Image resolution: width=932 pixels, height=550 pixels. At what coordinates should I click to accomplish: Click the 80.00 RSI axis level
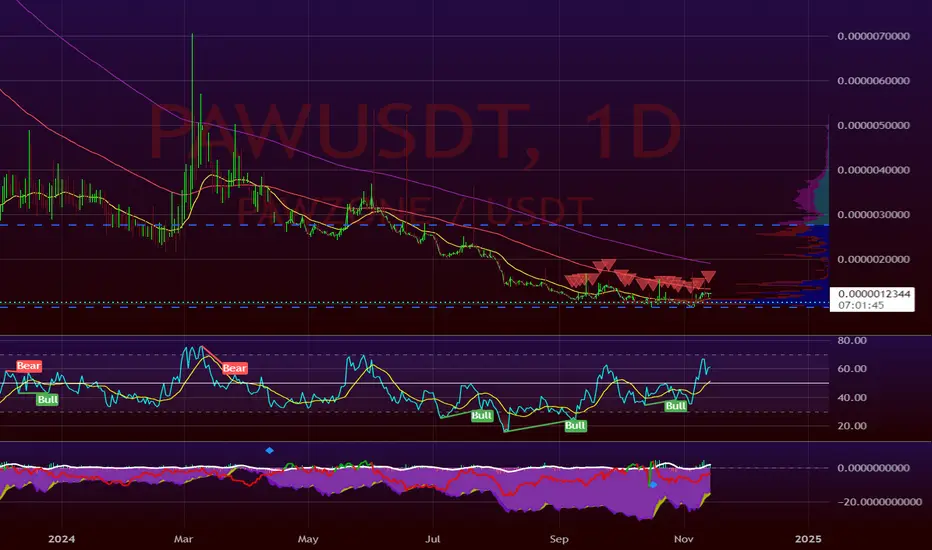[852, 341]
